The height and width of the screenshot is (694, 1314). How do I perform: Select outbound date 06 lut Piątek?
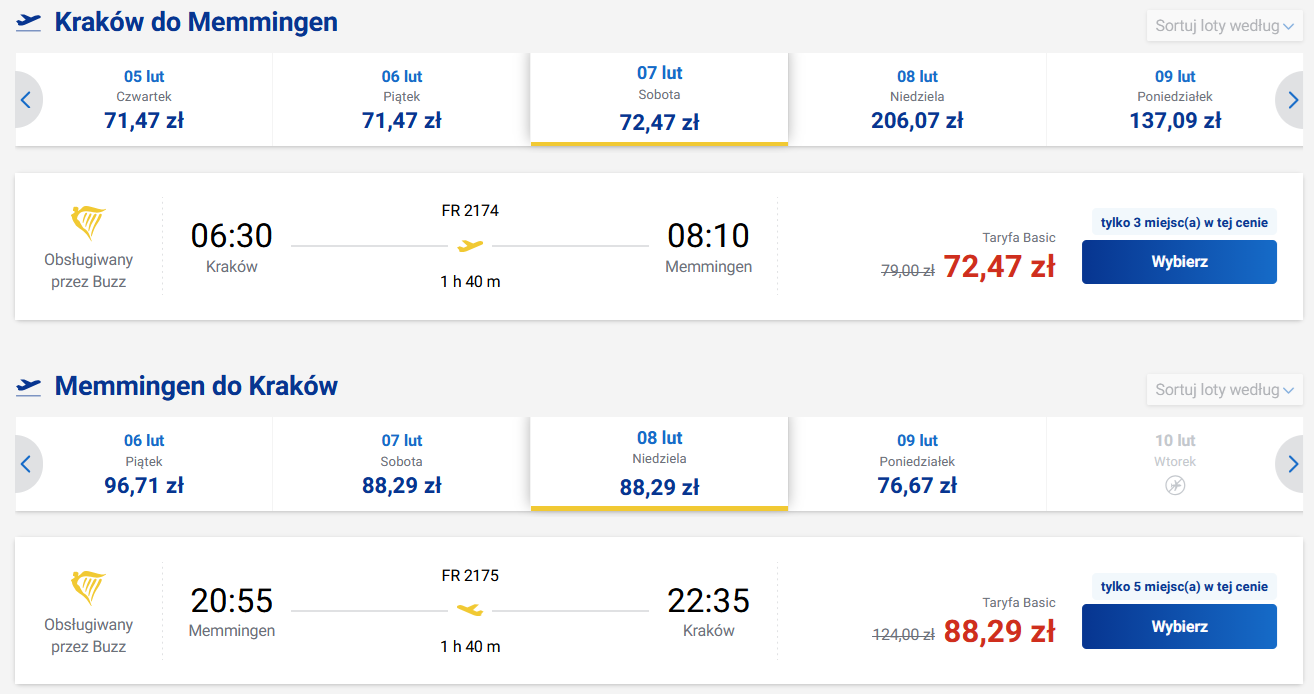point(402,100)
